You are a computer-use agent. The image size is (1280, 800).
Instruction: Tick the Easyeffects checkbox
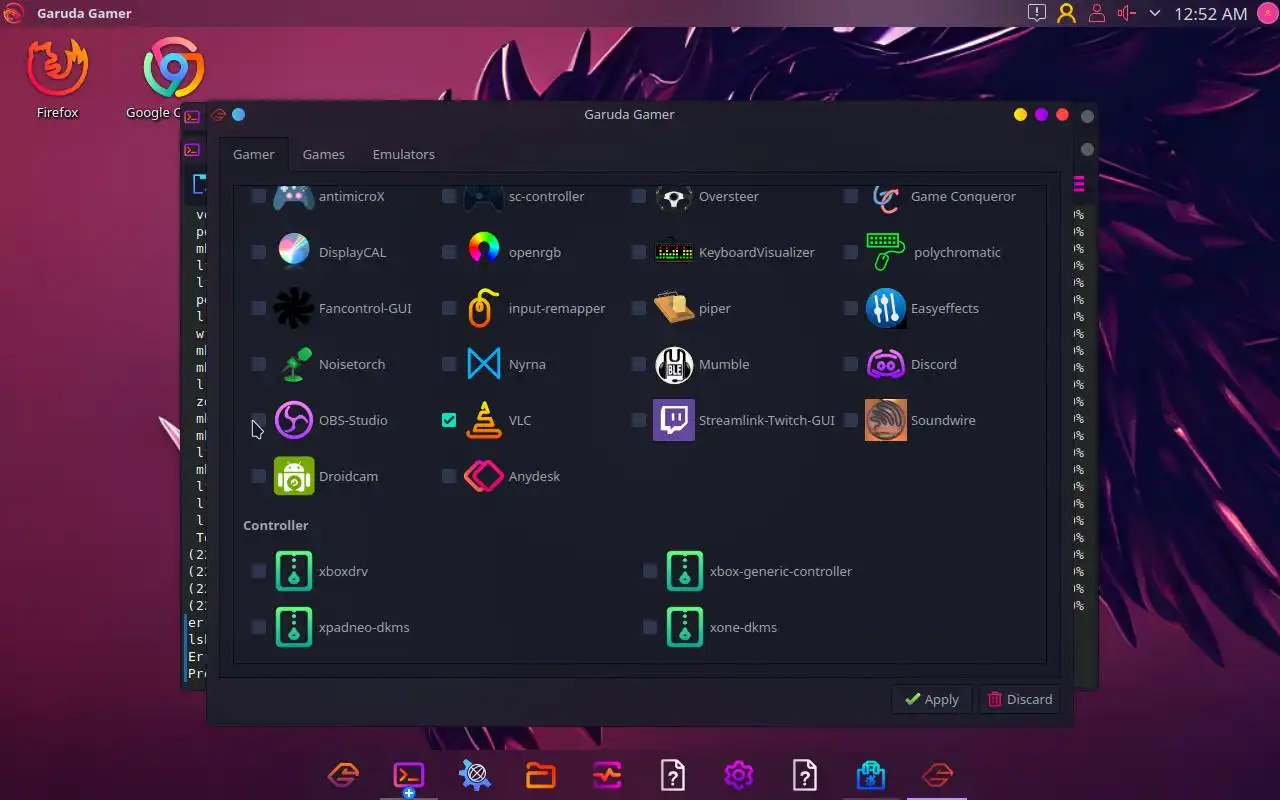click(x=851, y=308)
